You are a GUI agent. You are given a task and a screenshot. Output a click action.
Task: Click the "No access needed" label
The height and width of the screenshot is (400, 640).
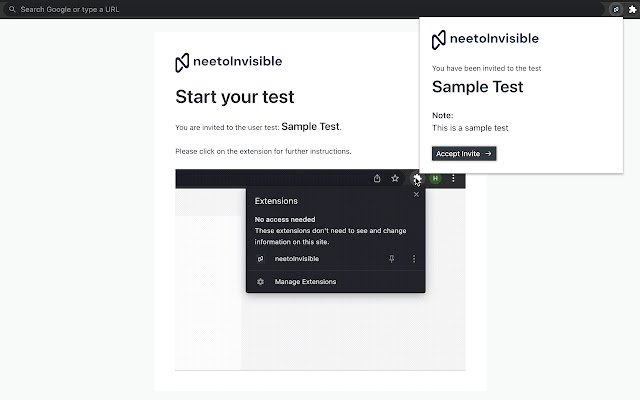[x=285, y=220]
